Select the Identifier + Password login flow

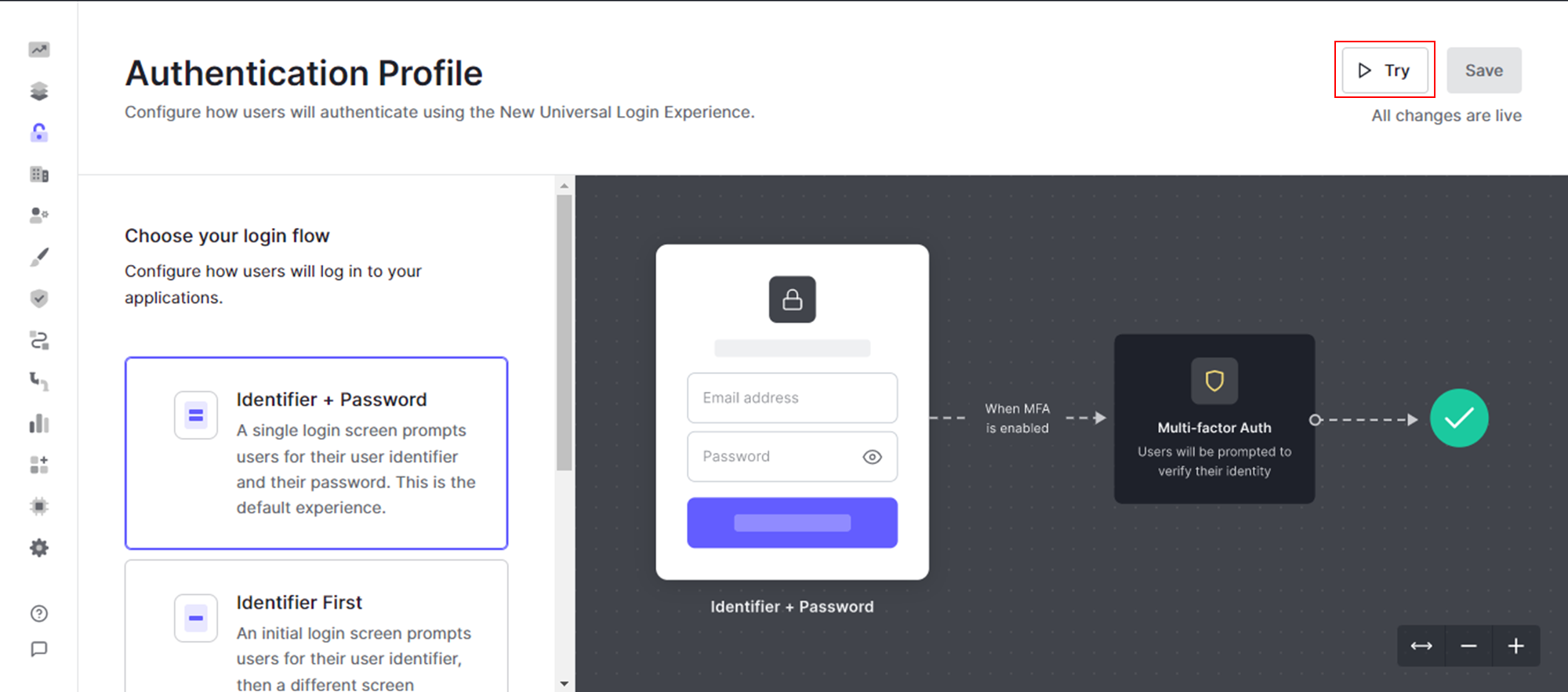[x=317, y=453]
